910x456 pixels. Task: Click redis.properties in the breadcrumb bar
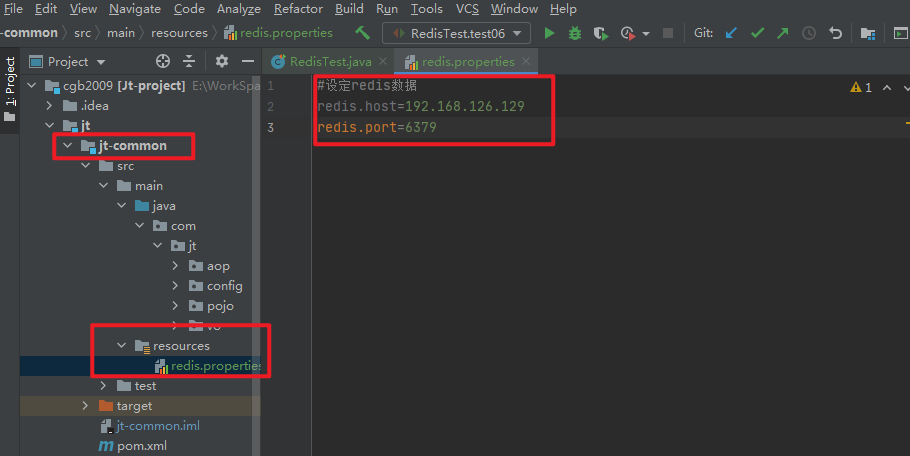pos(279,33)
